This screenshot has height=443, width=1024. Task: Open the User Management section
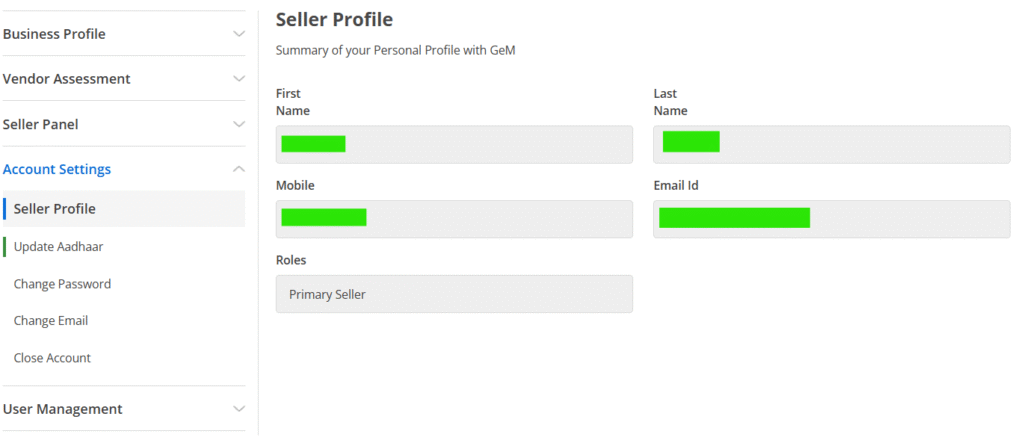(63, 409)
